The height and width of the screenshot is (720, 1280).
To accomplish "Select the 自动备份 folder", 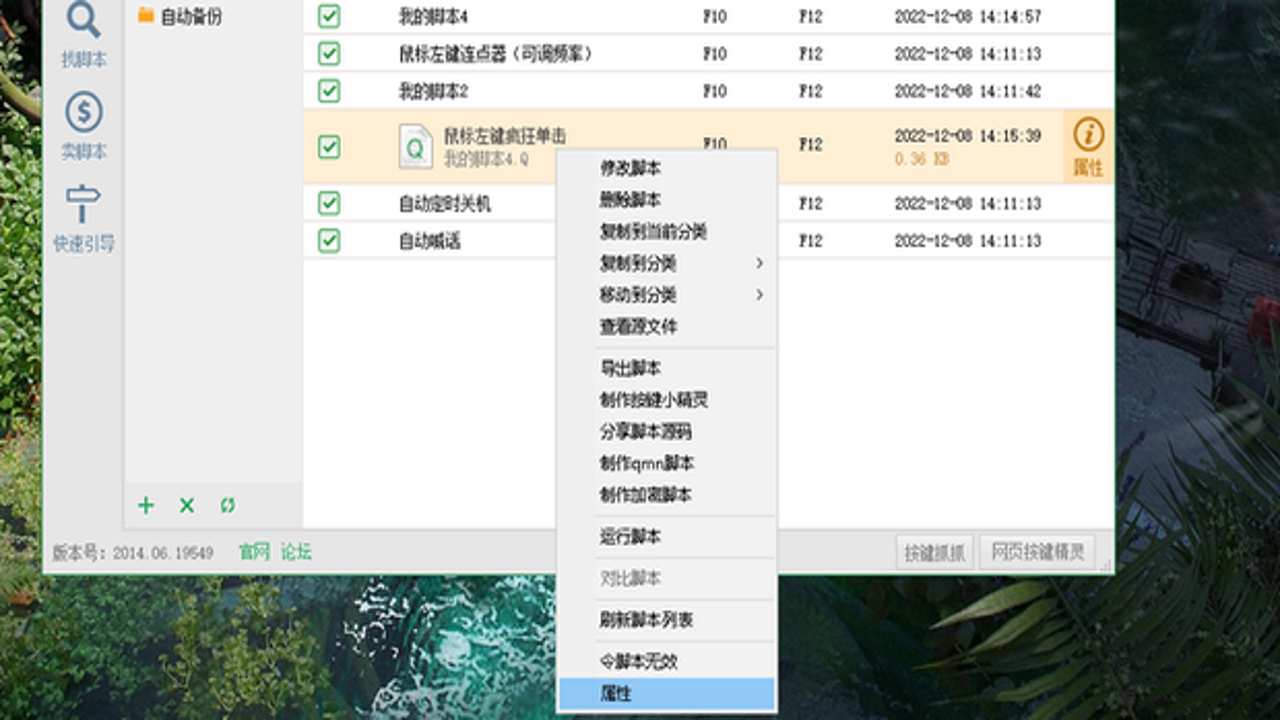I will pyautogui.click(x=180, y=15).
